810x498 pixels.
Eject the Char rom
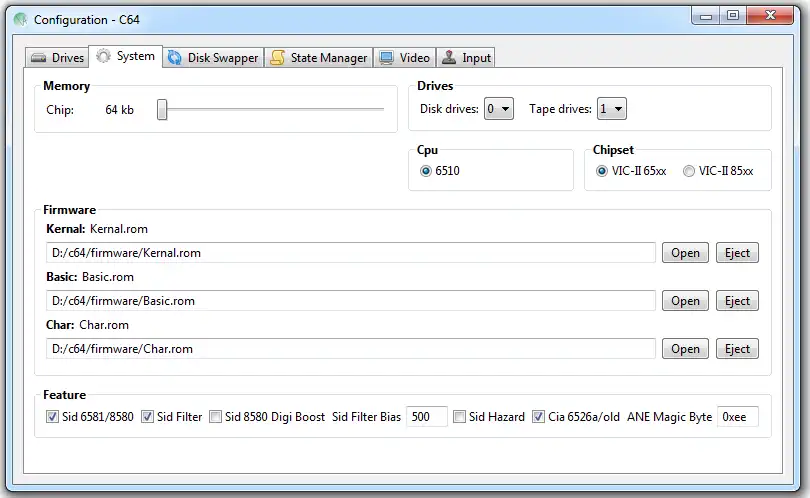(737, 349)
